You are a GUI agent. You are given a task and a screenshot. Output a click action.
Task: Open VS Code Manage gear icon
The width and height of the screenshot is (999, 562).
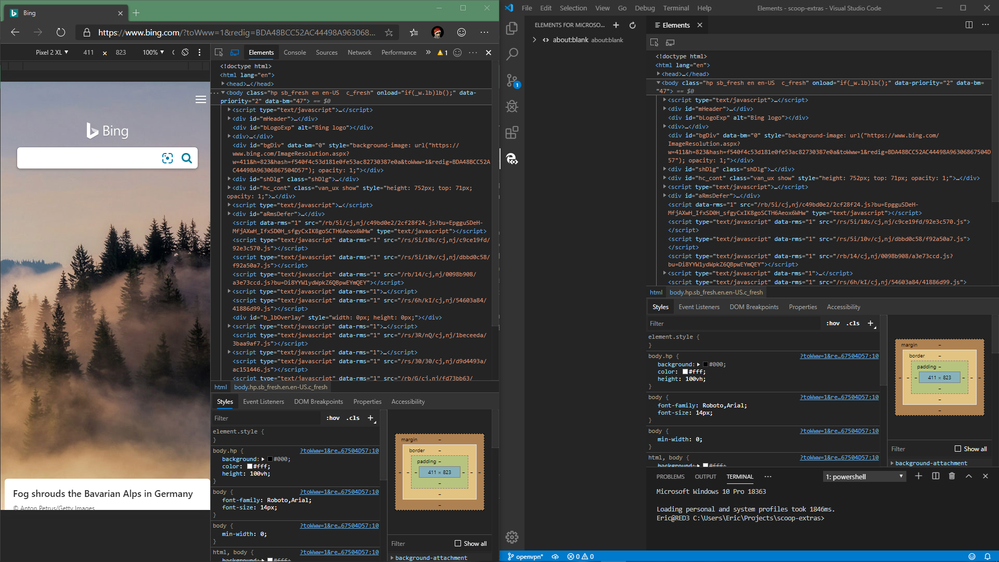point(512,537)
